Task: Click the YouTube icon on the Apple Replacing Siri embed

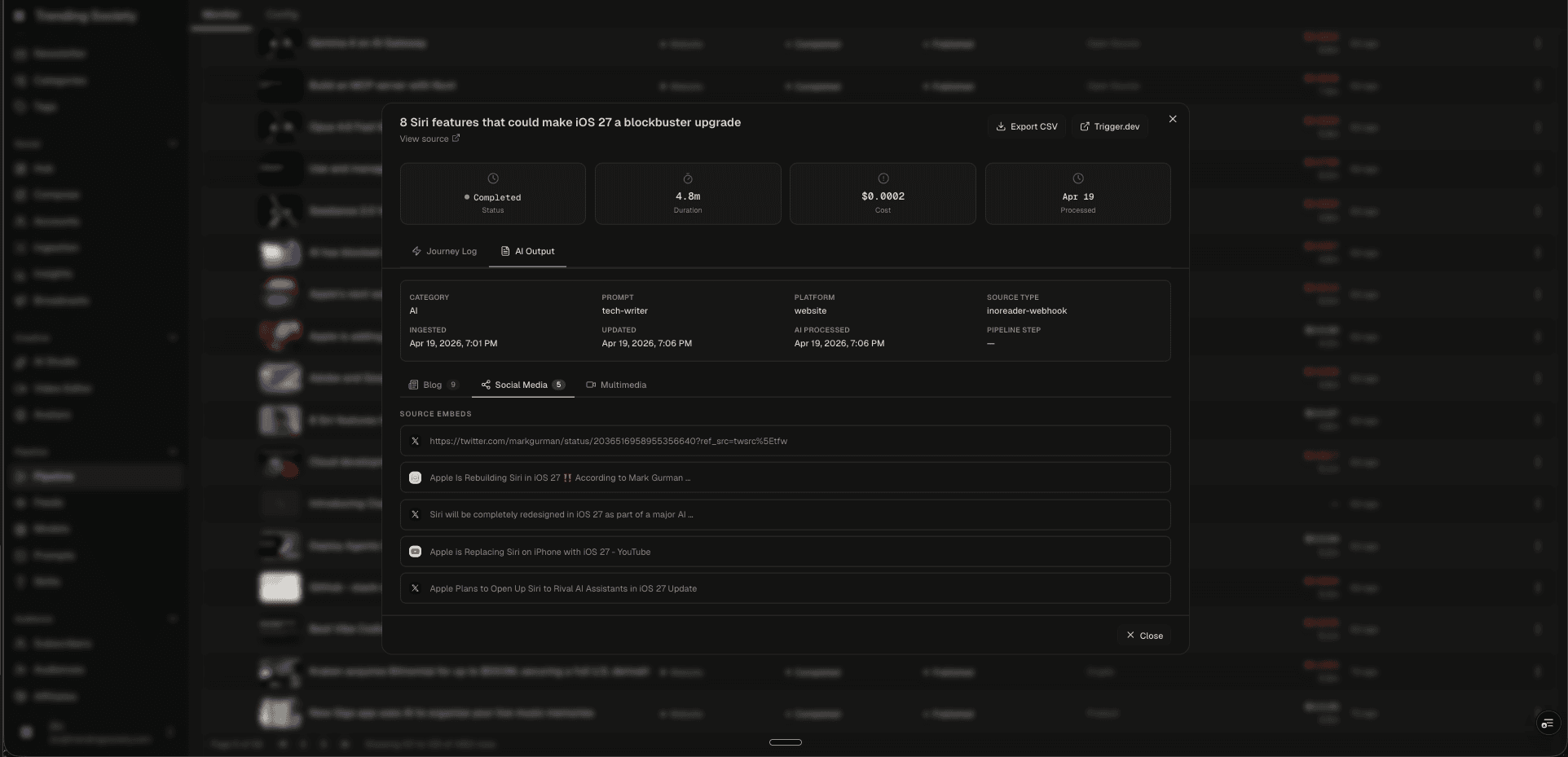Action: point(416,552)
